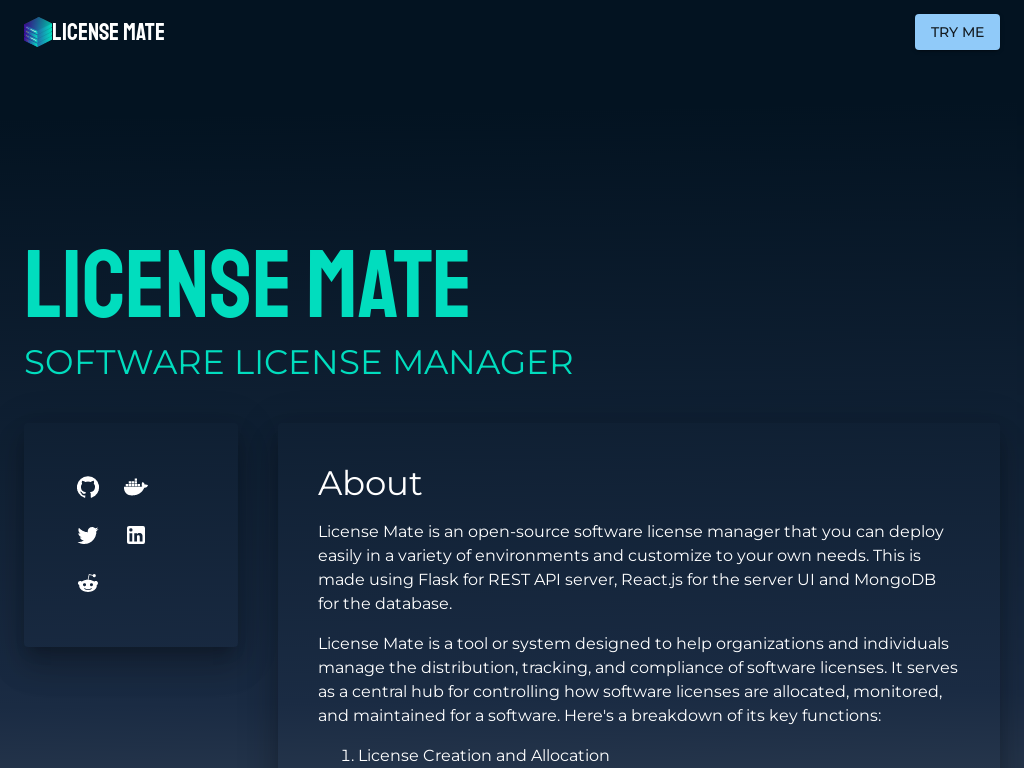Click the cube logo icon in header
The image size is (1024, 768).
pyautogui.click(x=38, y=32)
